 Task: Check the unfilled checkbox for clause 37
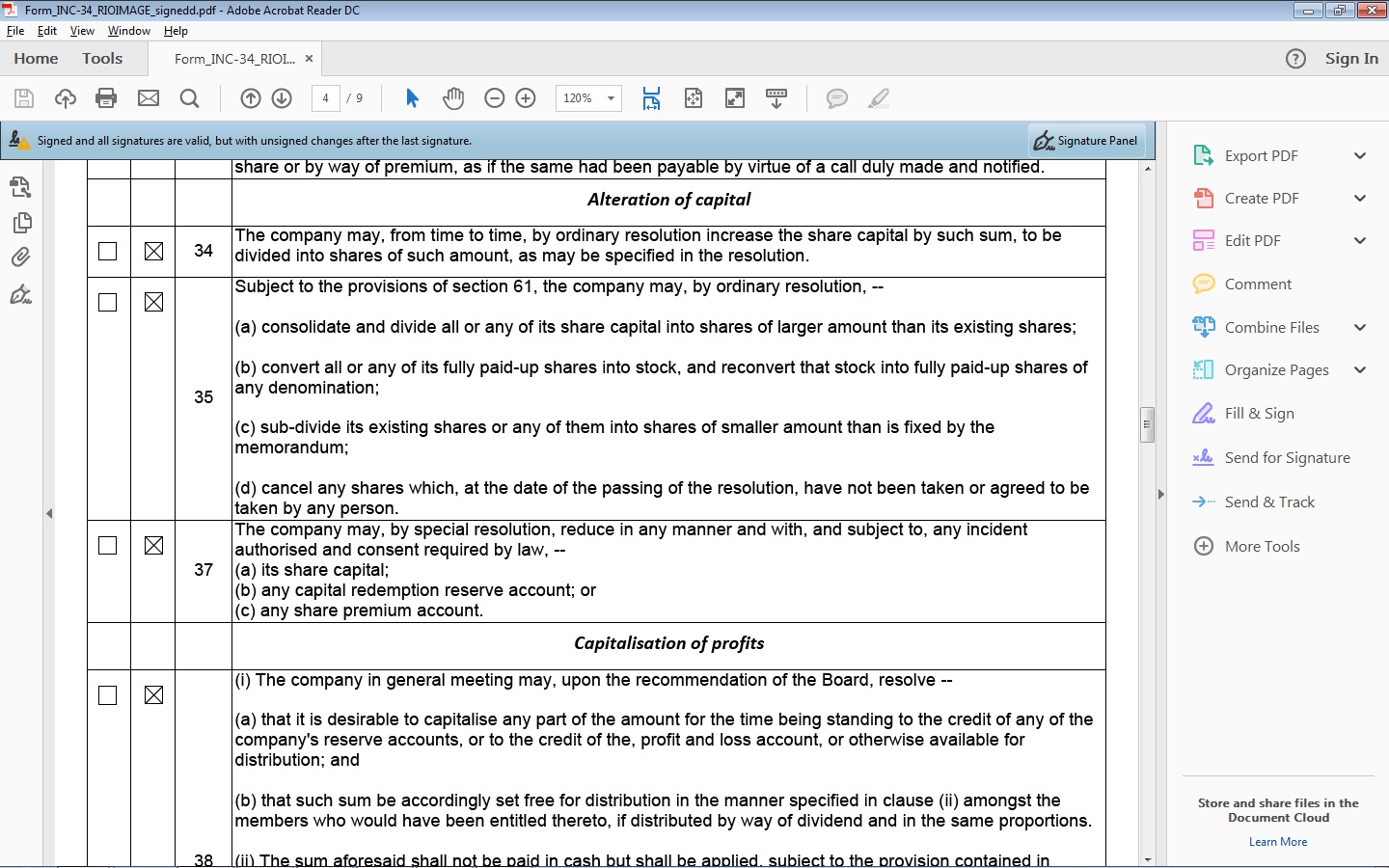point(107,545)
